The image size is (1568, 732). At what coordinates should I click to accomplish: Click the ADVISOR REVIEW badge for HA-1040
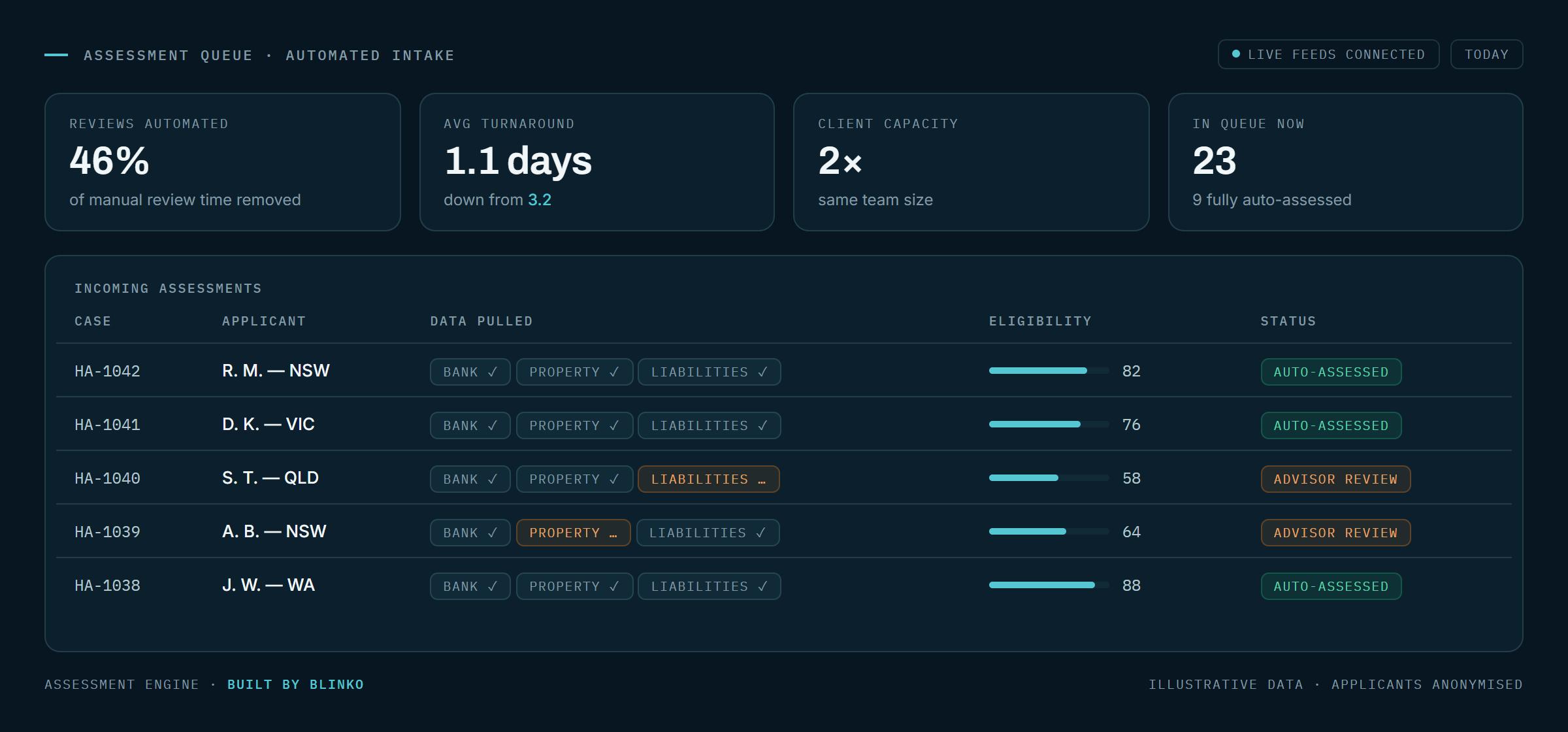click(1335, 479)
